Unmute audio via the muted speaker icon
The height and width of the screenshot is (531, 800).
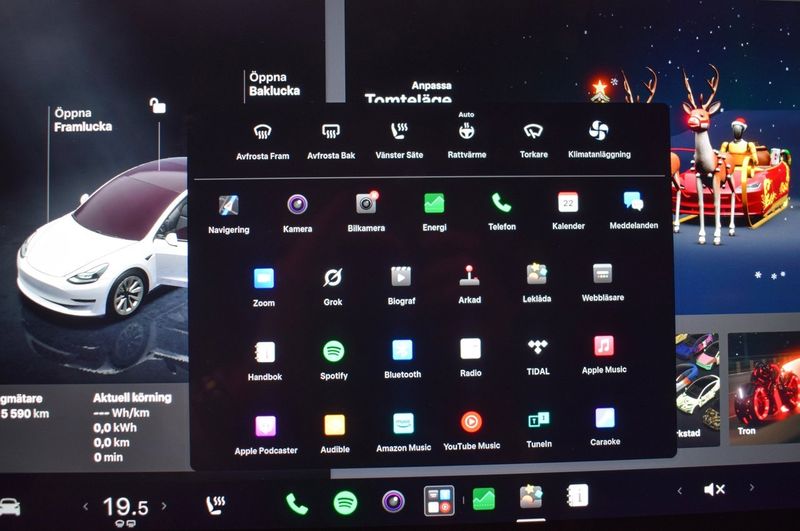tap(714, 490)
